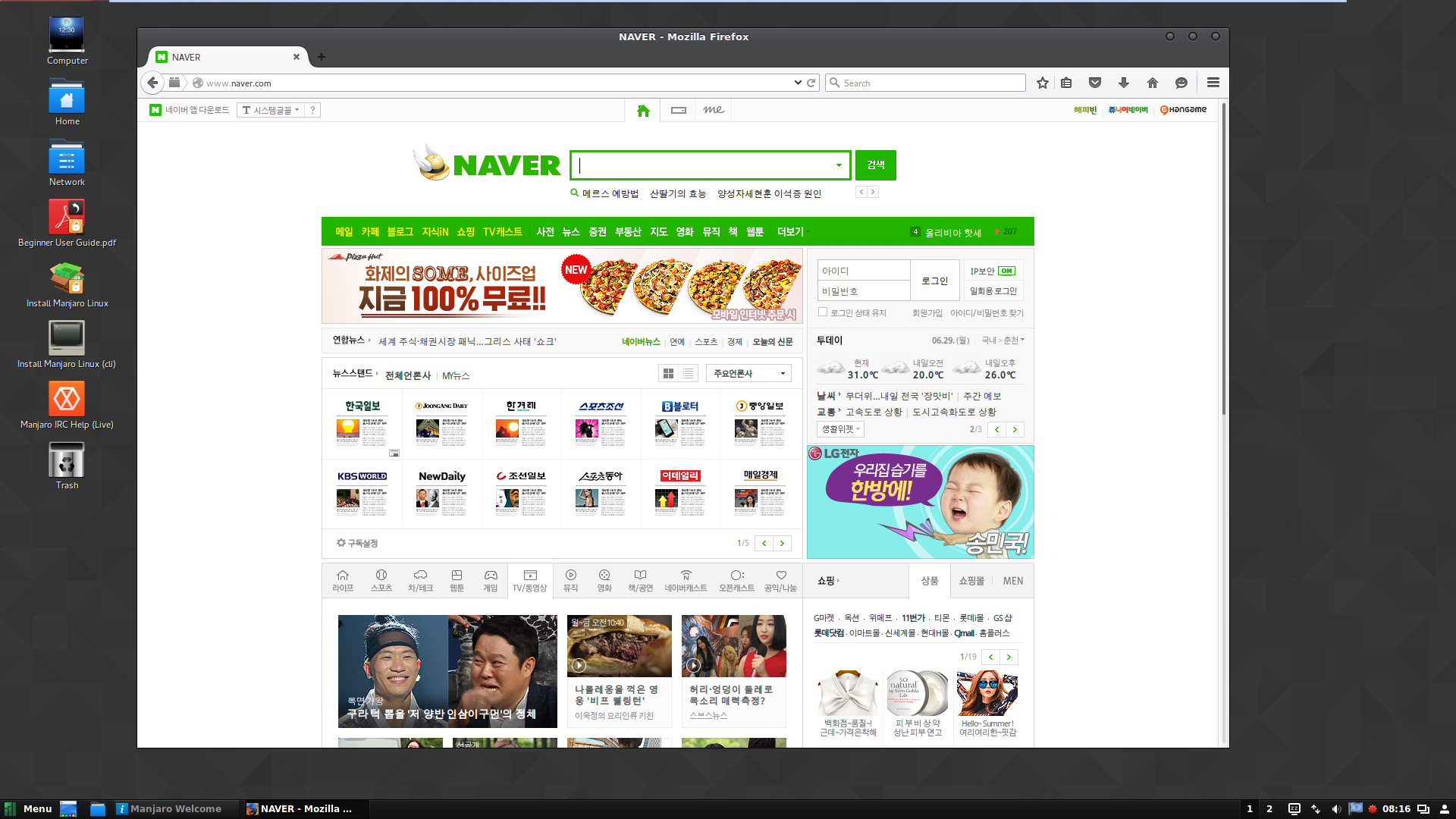Expand the 더보기 menu
This screenshot has width=1456, height=819.
click(793, 232)
